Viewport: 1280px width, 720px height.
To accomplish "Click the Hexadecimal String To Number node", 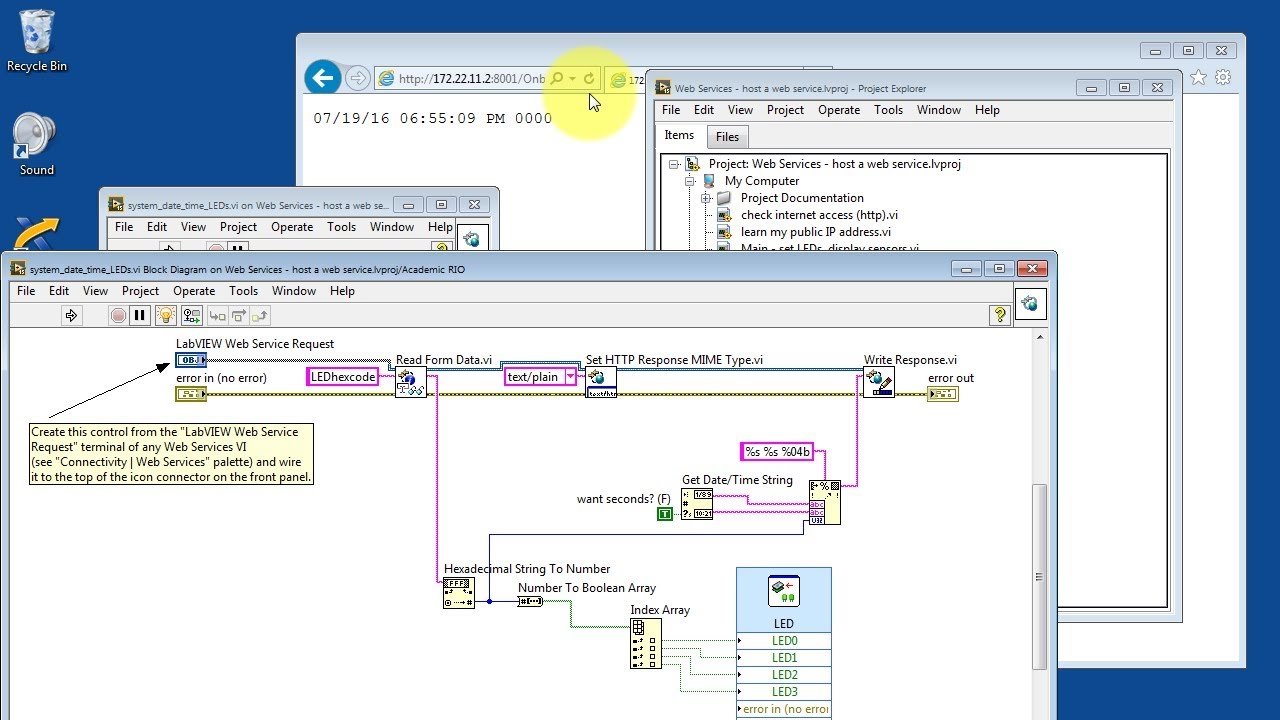I will 458,592.
